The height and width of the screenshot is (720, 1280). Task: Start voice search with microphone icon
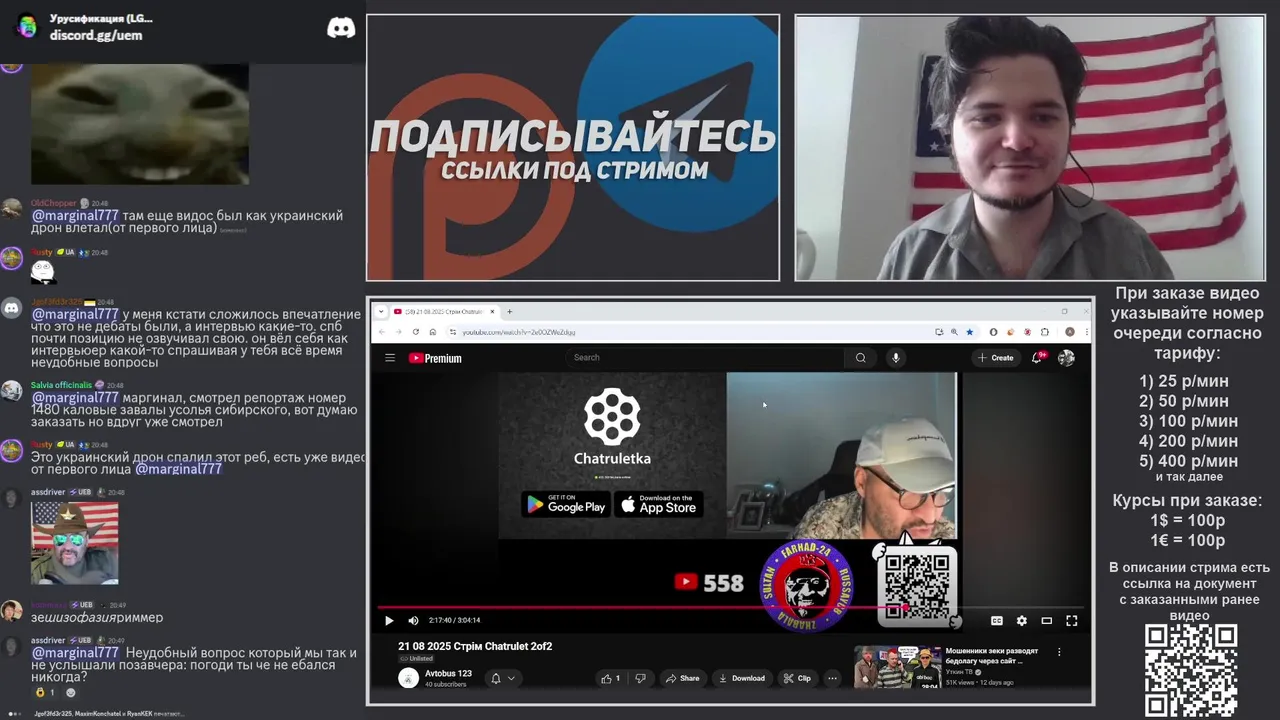tap(895, 357)
